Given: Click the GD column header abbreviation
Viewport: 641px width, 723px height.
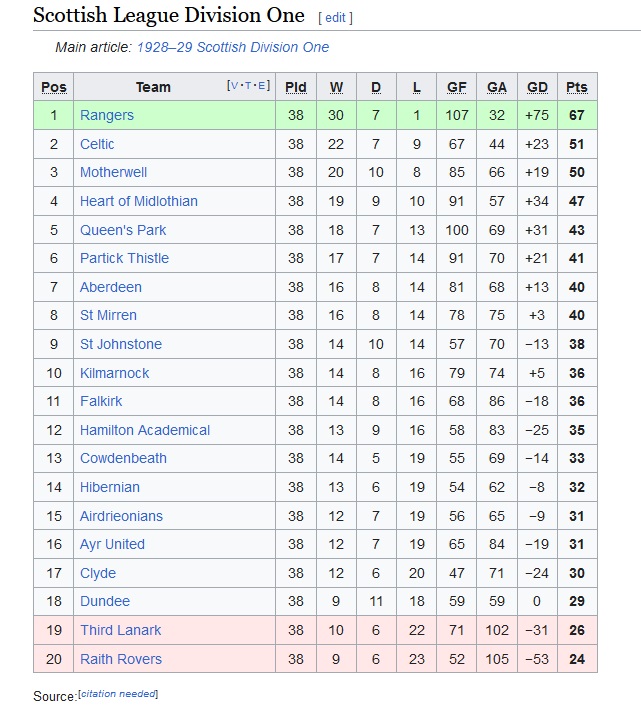Looking at the screenshot, I should (537, 87).
